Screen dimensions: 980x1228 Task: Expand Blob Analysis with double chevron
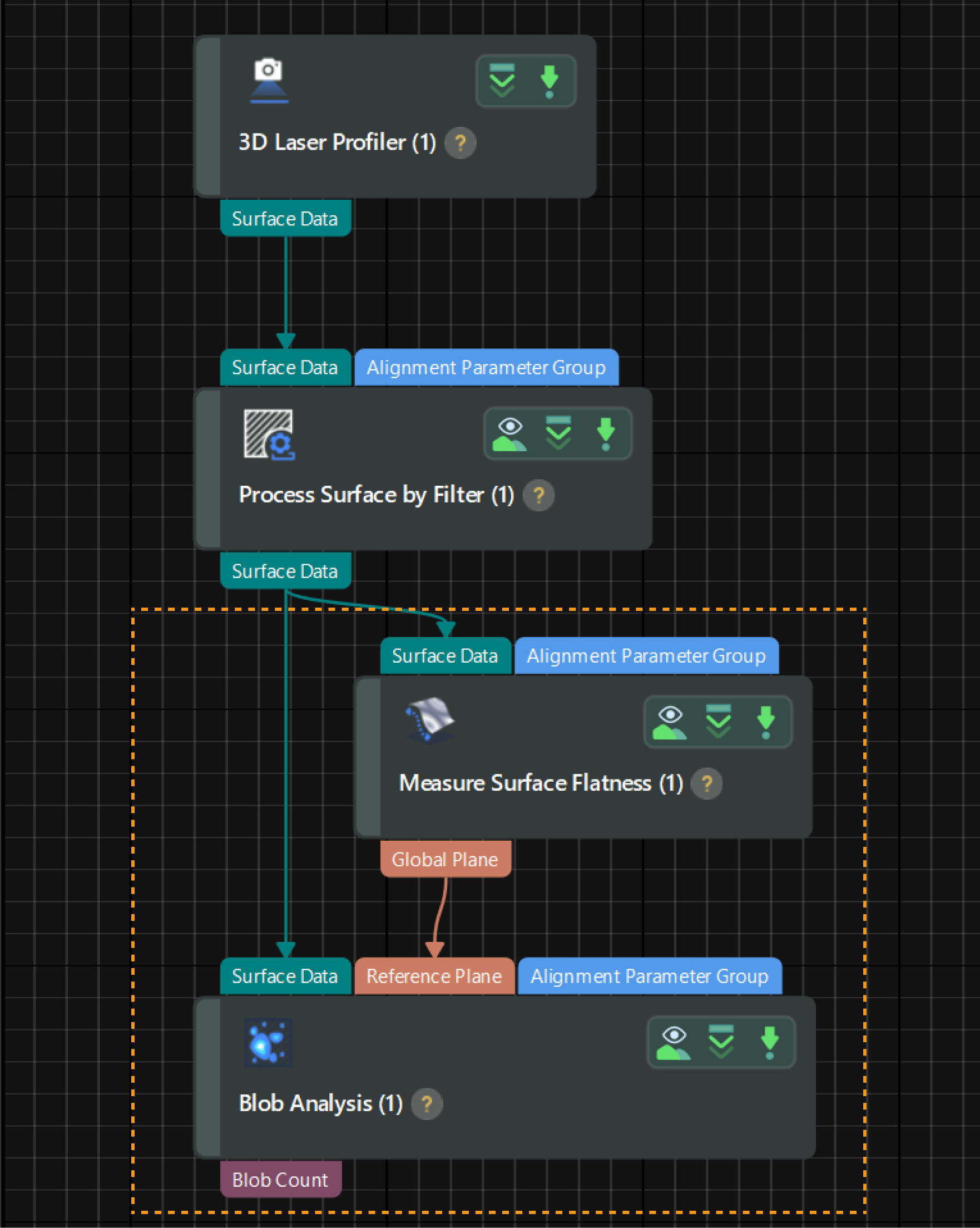pos(721,1043)
